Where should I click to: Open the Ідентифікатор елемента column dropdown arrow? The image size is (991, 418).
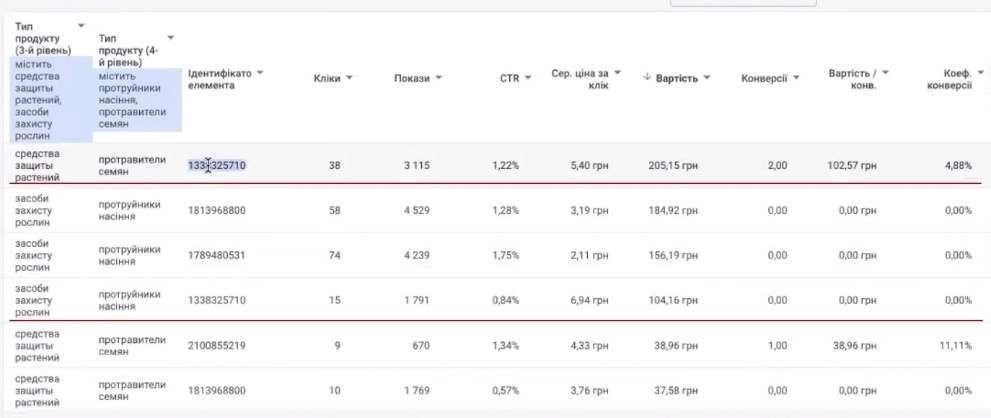[260, 73]
